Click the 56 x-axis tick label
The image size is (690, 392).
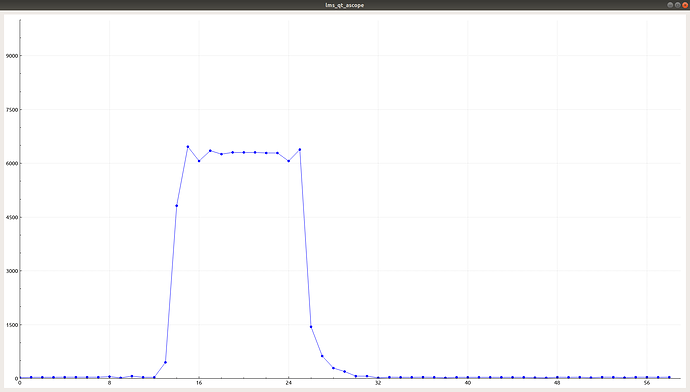[647, 383]
